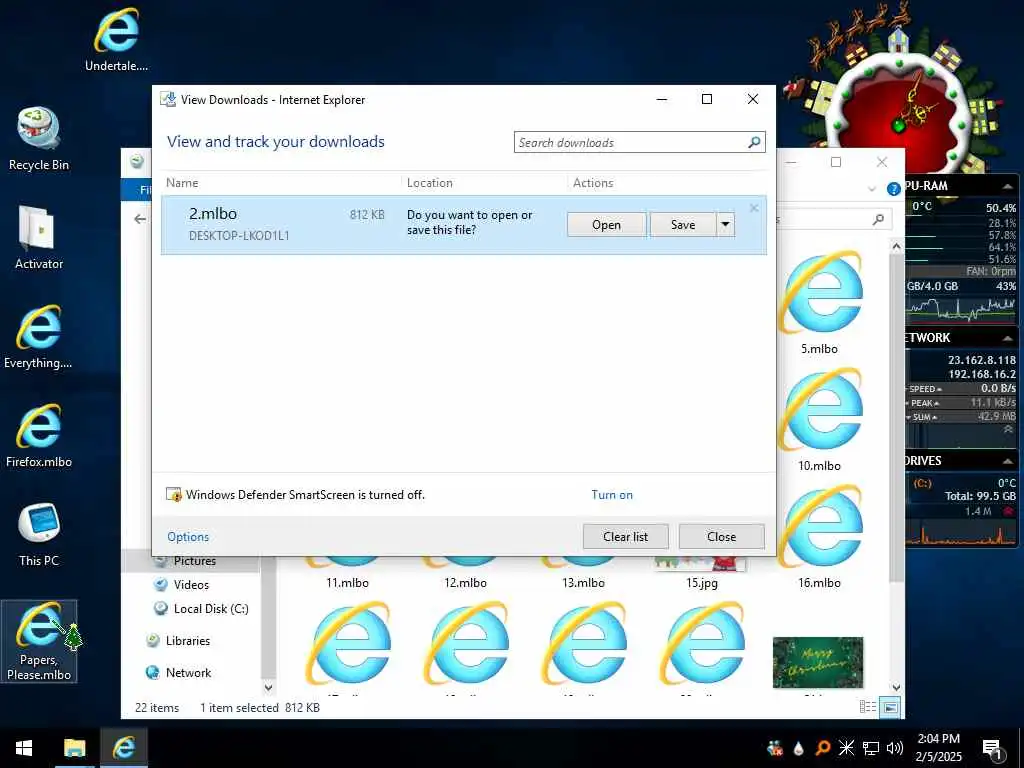Open the Action Center notifications icon
Viewport: 1024px width, 768px height.
pyautogui.click(x=992, y=749)
